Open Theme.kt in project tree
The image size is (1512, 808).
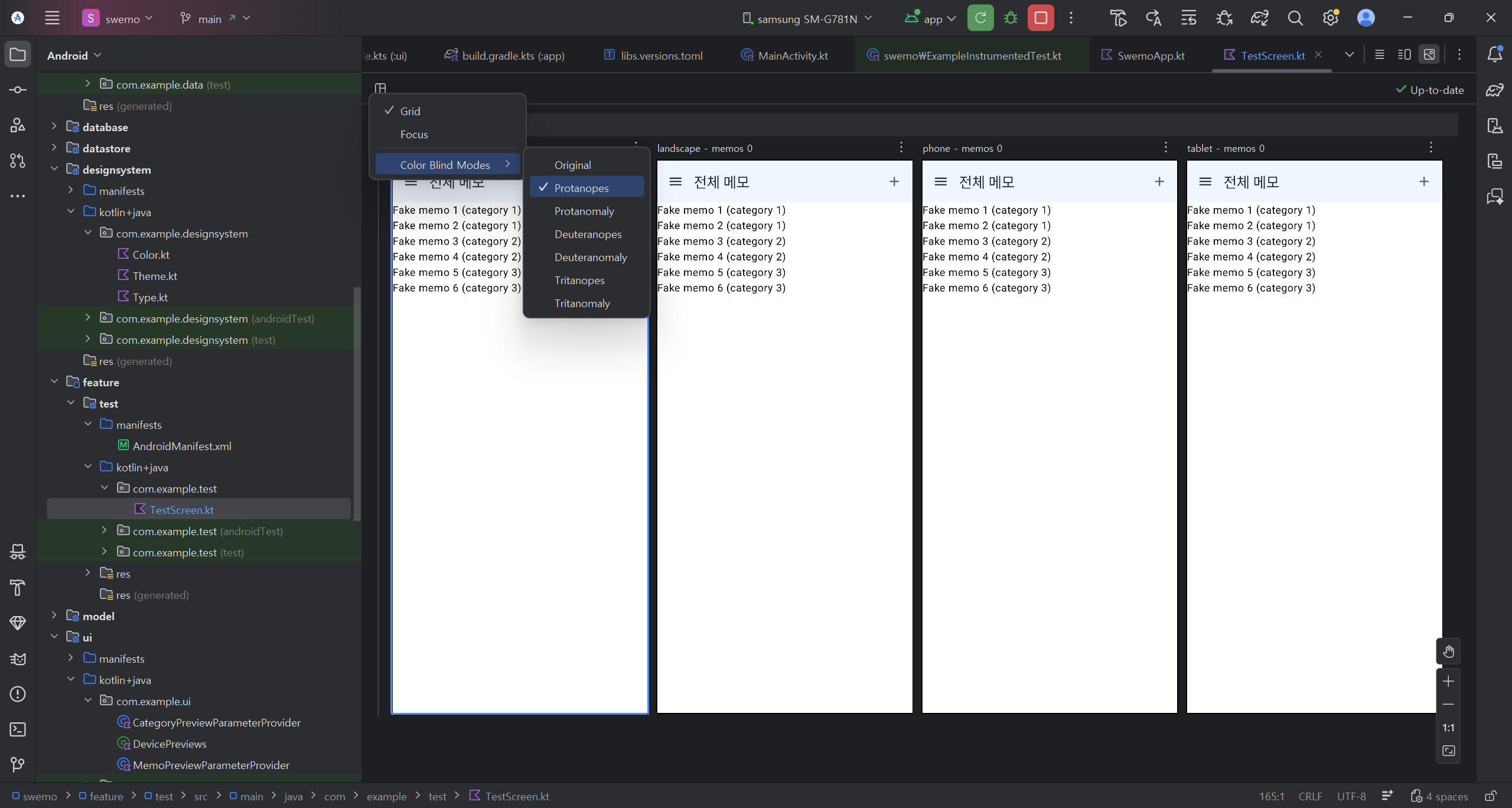tap(154, 276)
